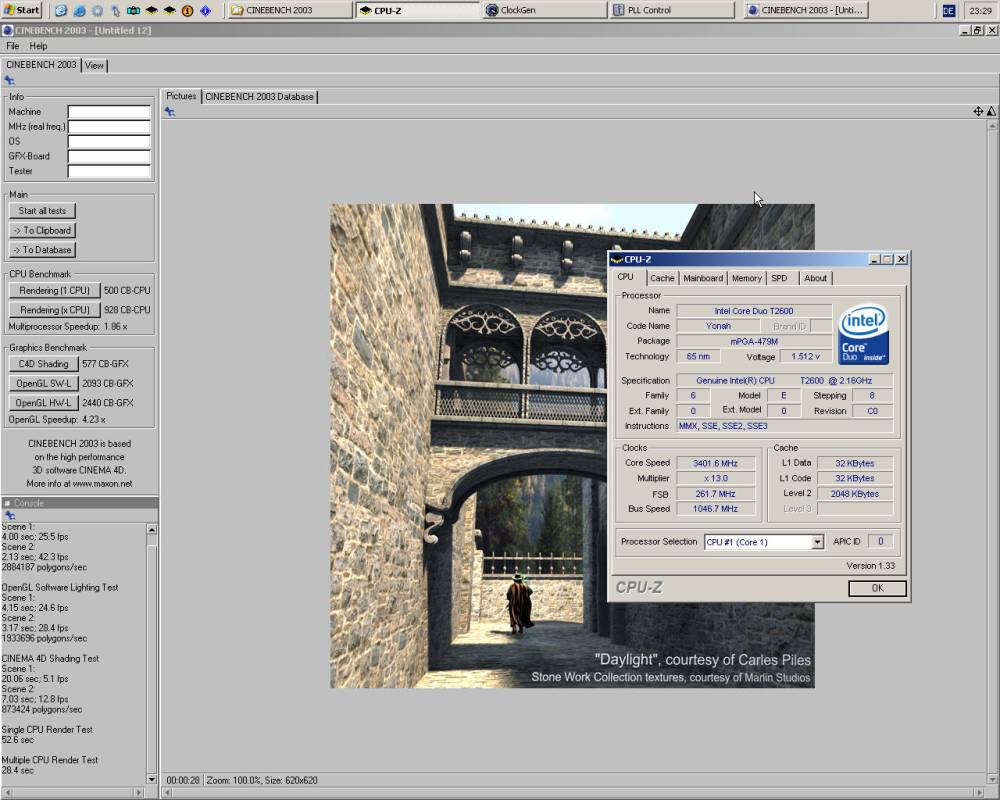Screen dimensions: 1000x800
Task: Click the console scrollbar down arrow
Action: point(152,779)
